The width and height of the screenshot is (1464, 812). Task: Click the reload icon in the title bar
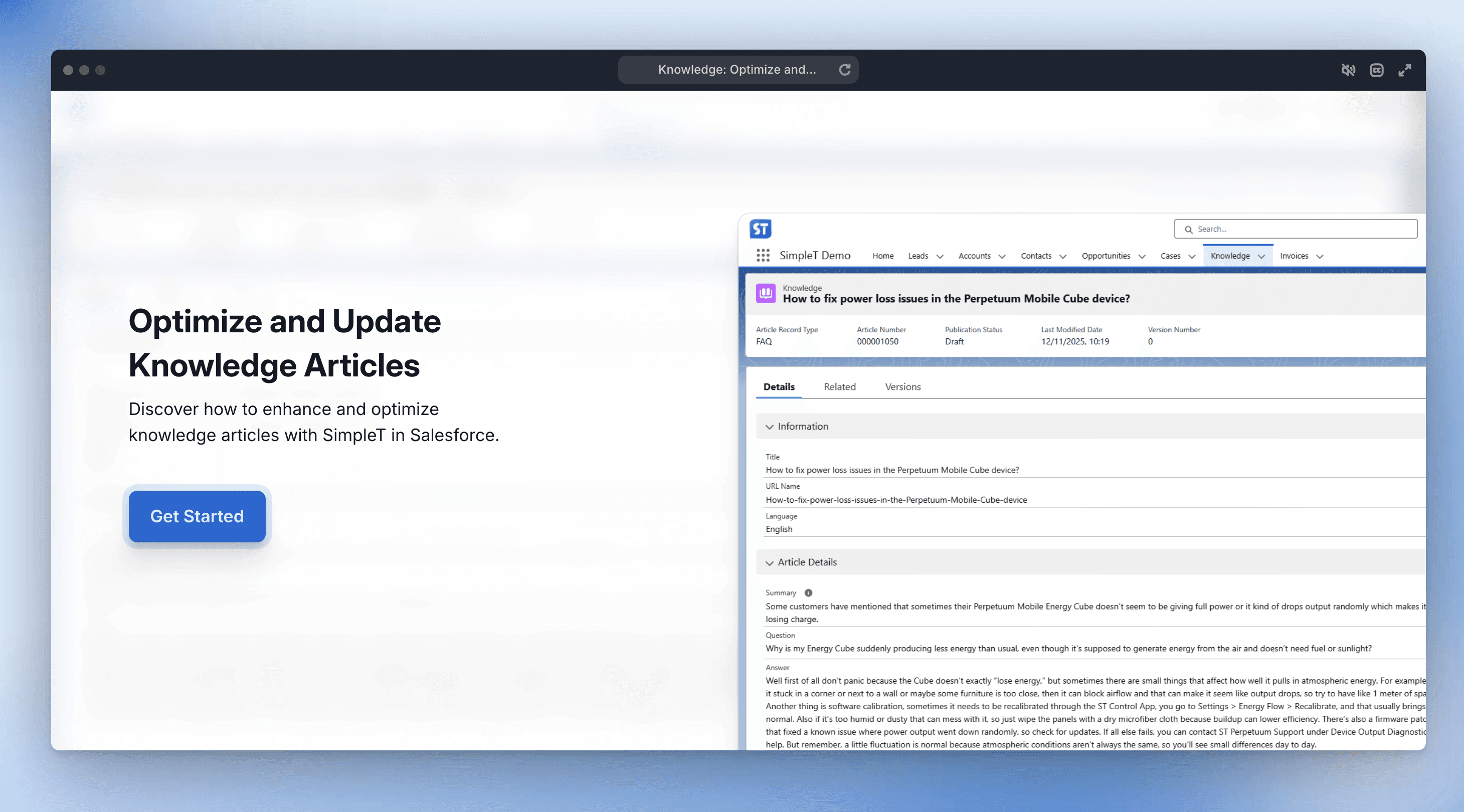pos(845,69)
